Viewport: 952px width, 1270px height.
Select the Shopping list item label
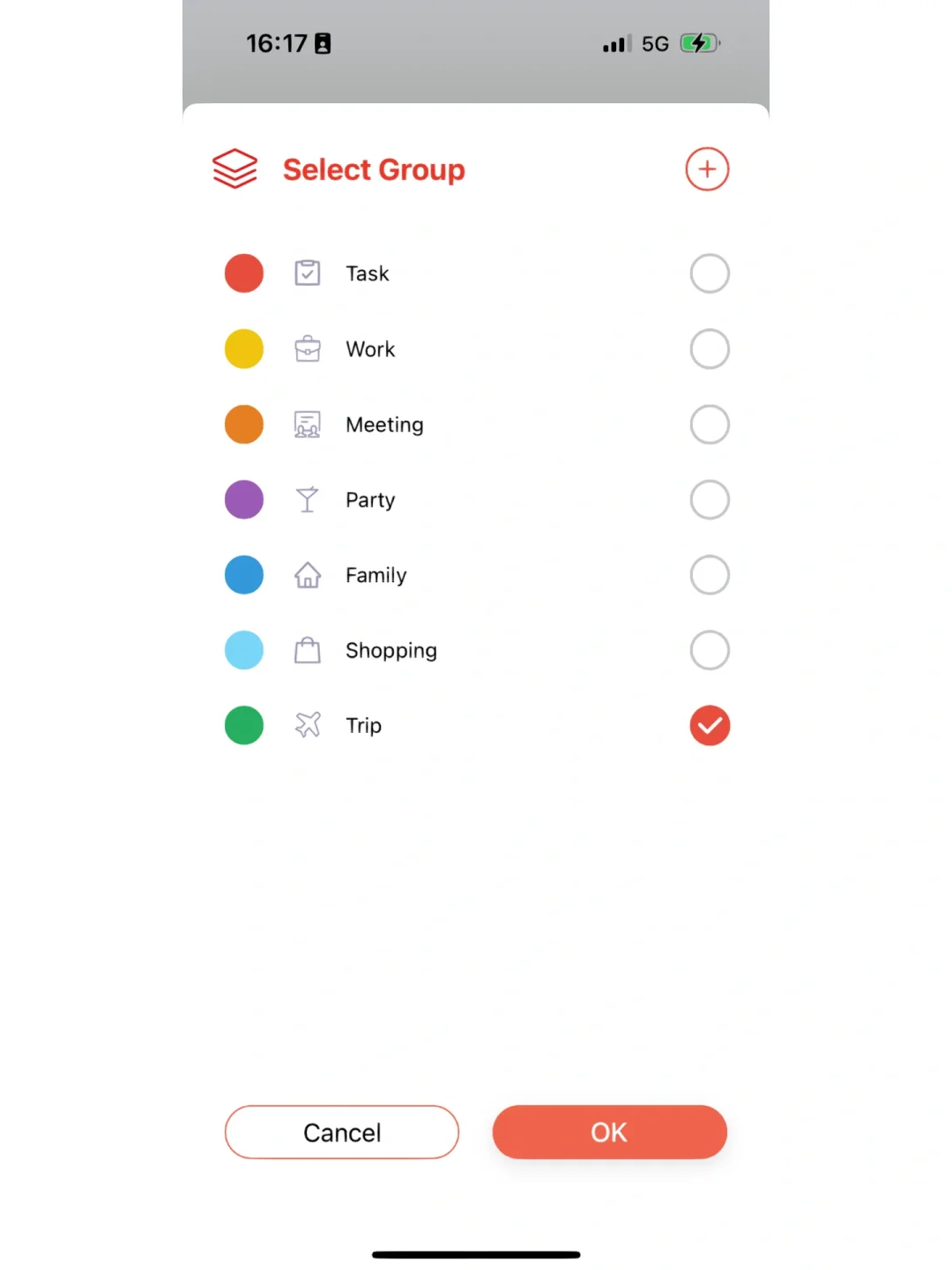[391, 651]
